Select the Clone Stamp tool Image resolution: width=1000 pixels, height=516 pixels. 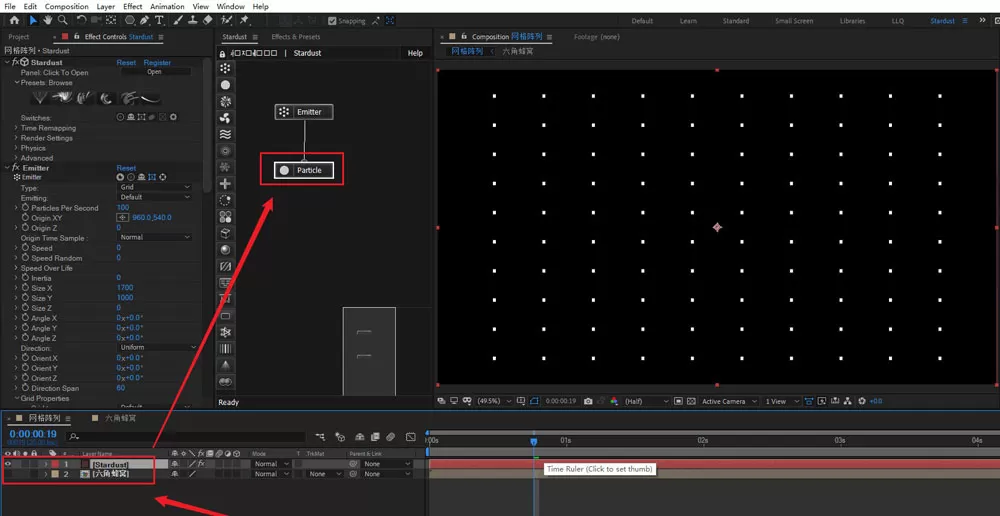tap(193, 20)
